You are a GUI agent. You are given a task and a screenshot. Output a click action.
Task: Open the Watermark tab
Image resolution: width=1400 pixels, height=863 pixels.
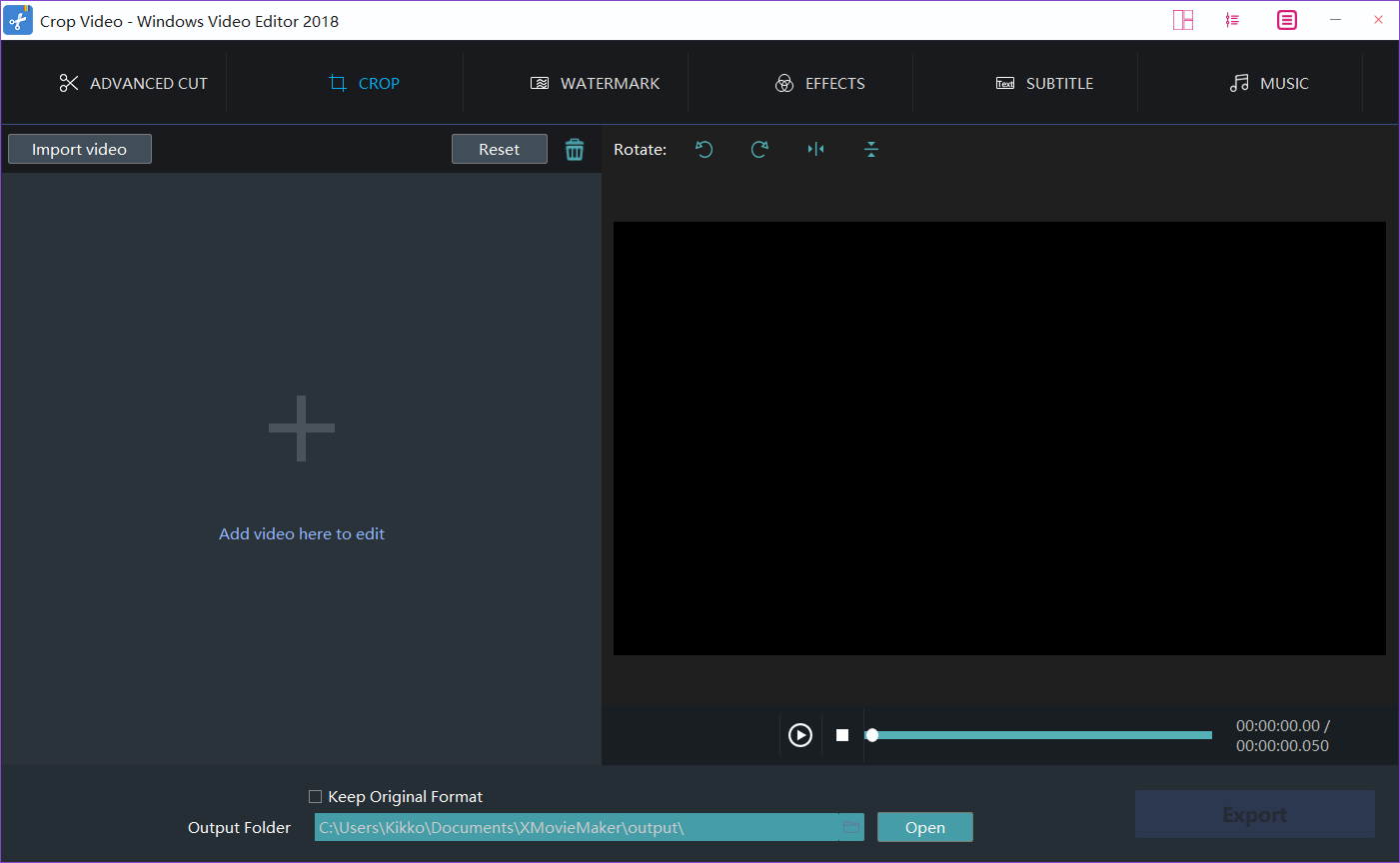click(595, 83)
